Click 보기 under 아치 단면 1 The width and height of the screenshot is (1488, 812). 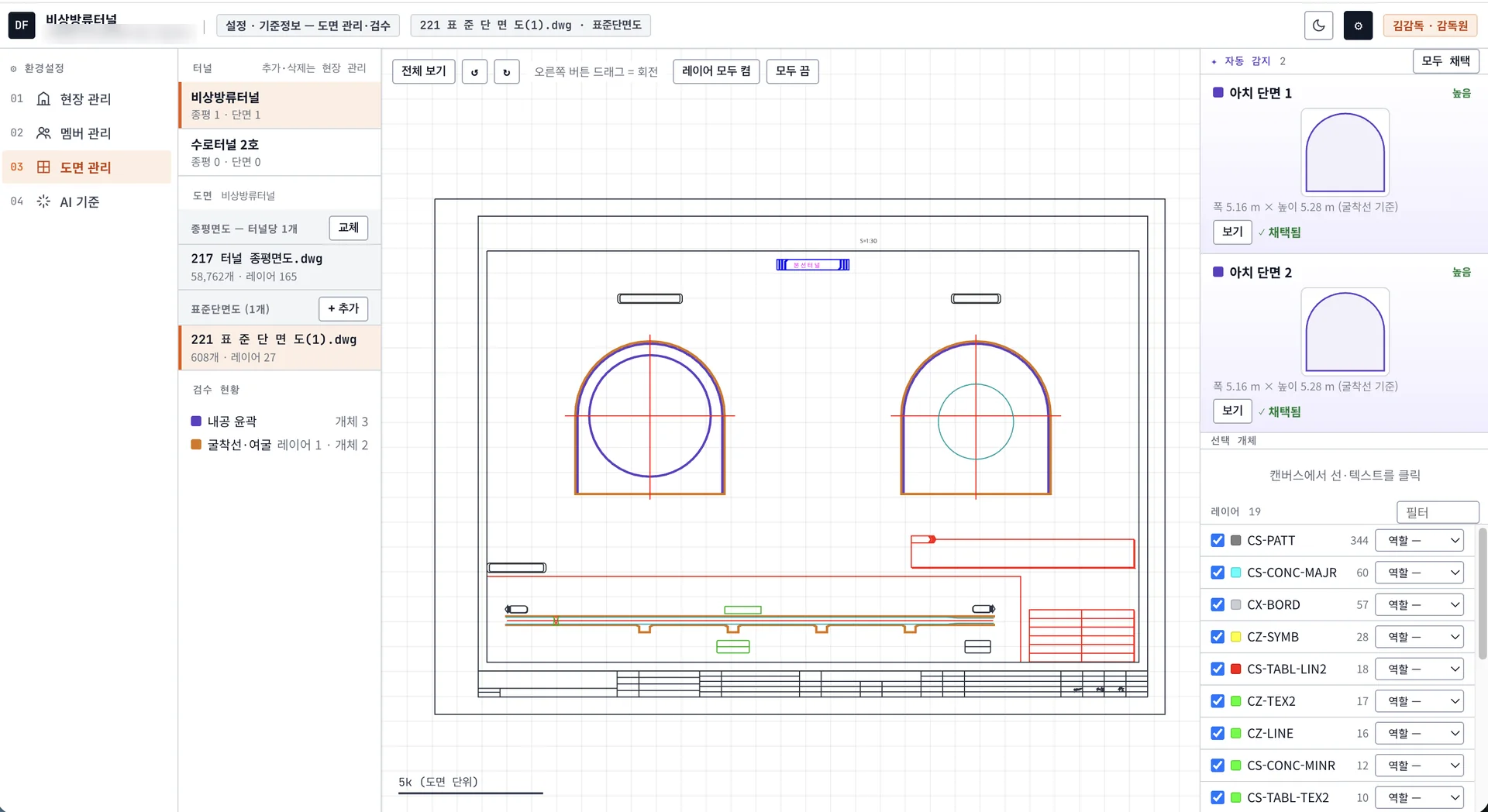[x=1232, y=232]
